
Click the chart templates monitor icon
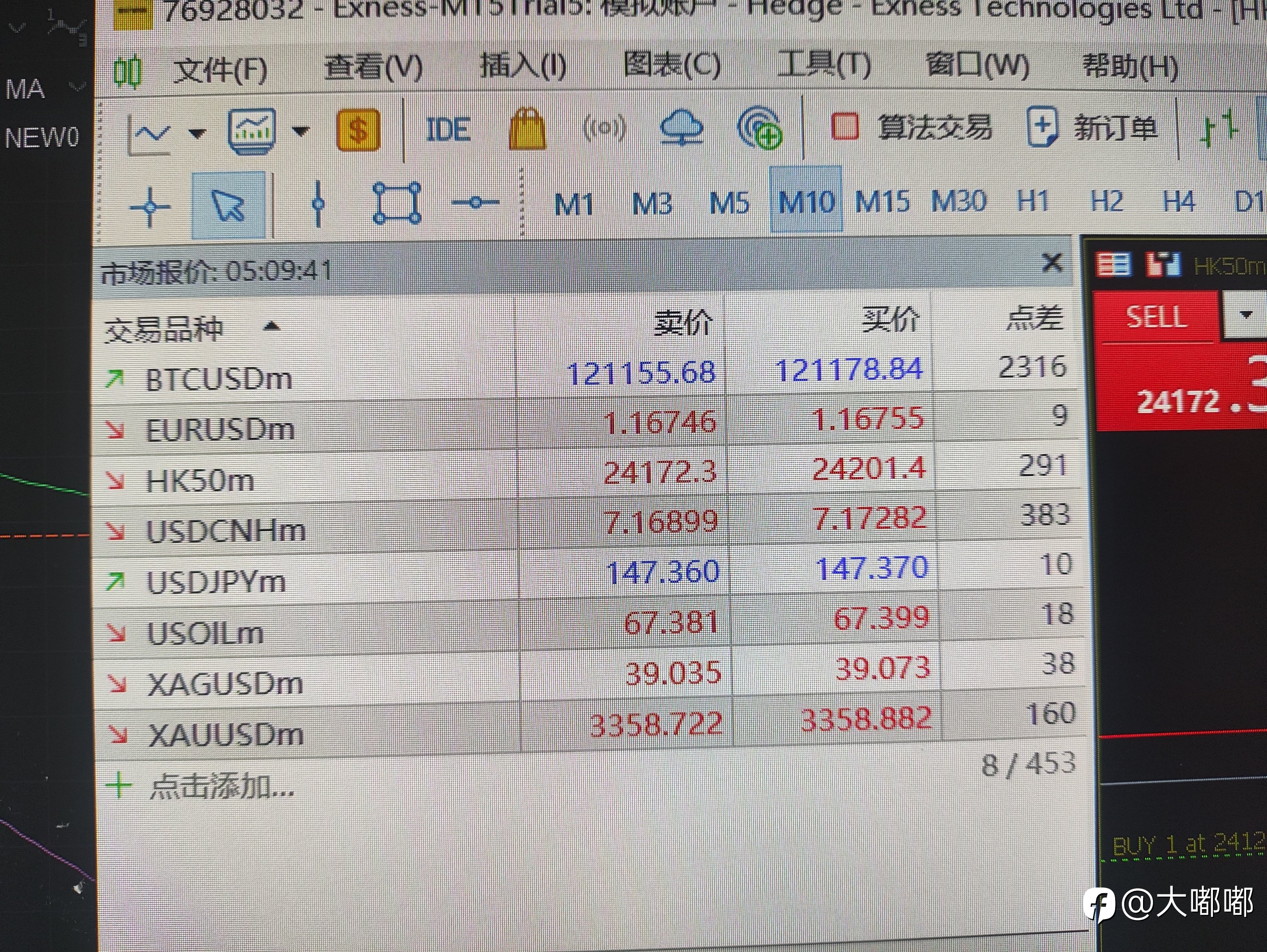251,132
